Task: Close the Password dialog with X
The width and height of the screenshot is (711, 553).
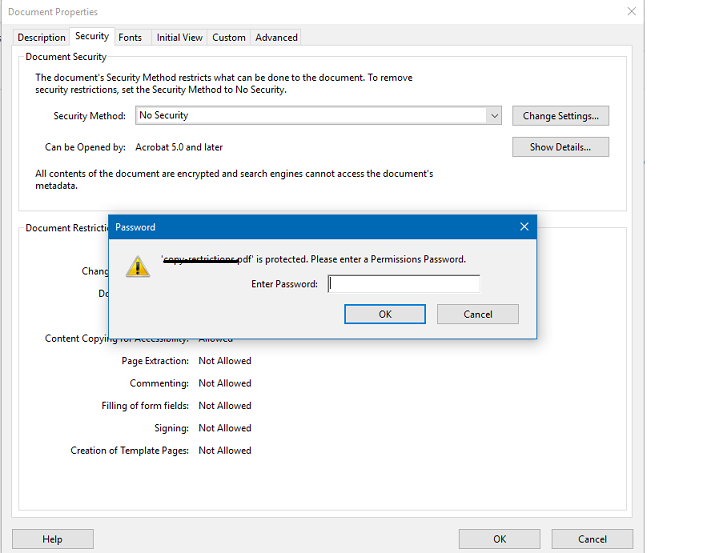Action: coord(524,227)
